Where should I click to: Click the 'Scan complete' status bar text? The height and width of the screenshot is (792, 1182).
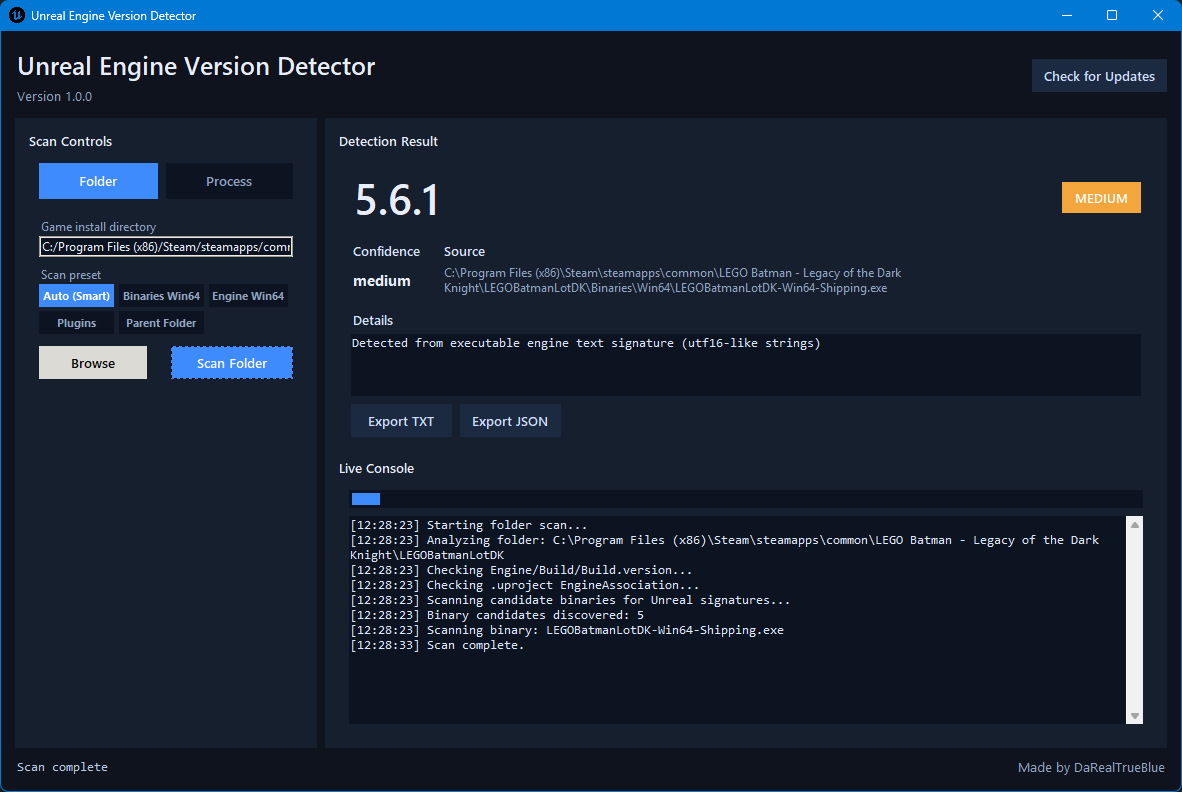pyautogui.click(x=63, y=766)
